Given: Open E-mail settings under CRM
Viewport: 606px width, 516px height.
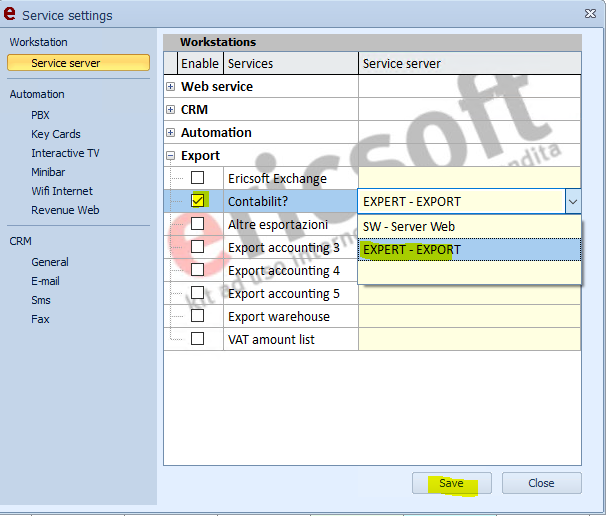Looking at the screenshot, I should (x=46, y=281).
